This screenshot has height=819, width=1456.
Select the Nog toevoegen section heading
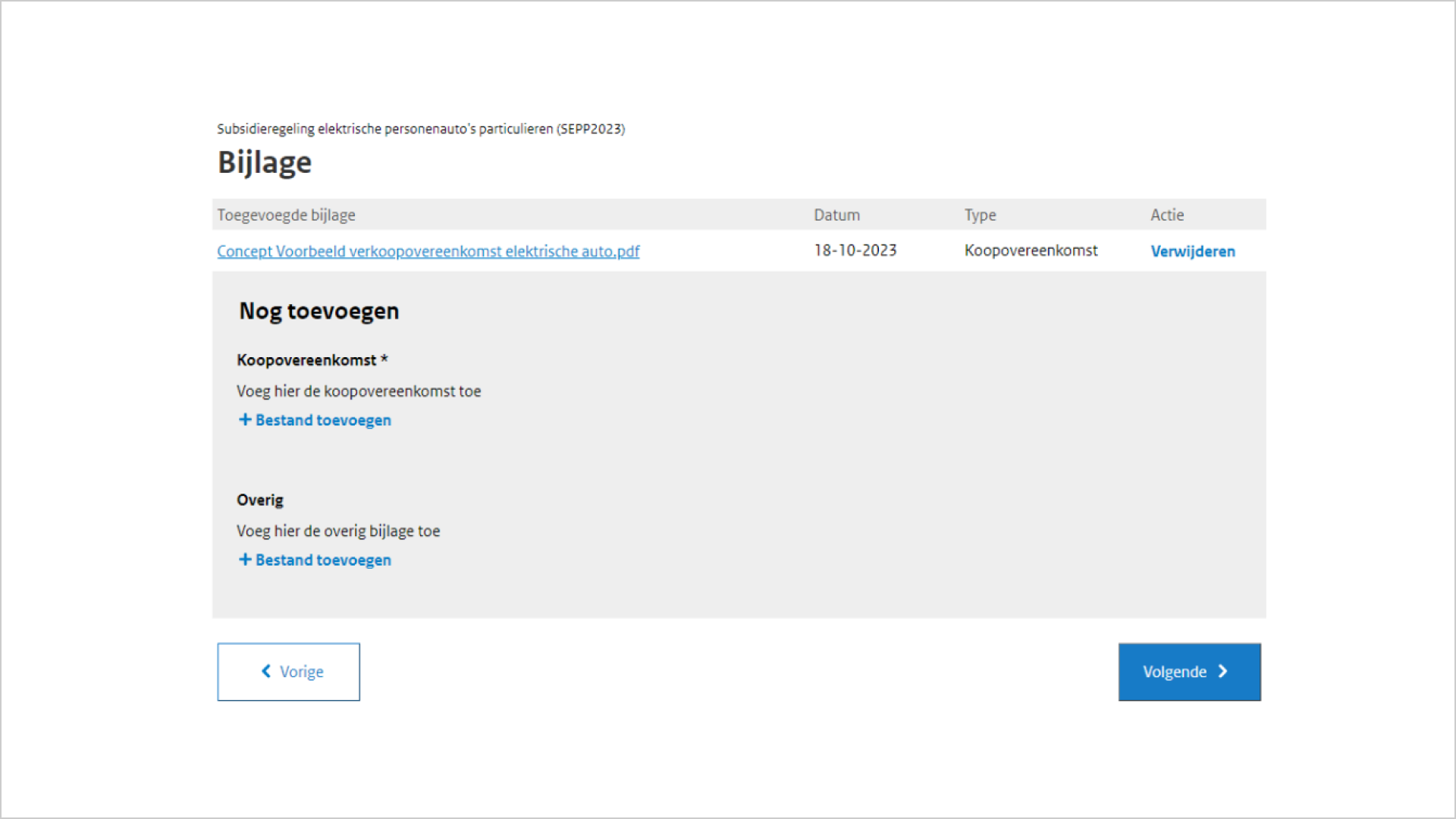[x=318, y=310]
